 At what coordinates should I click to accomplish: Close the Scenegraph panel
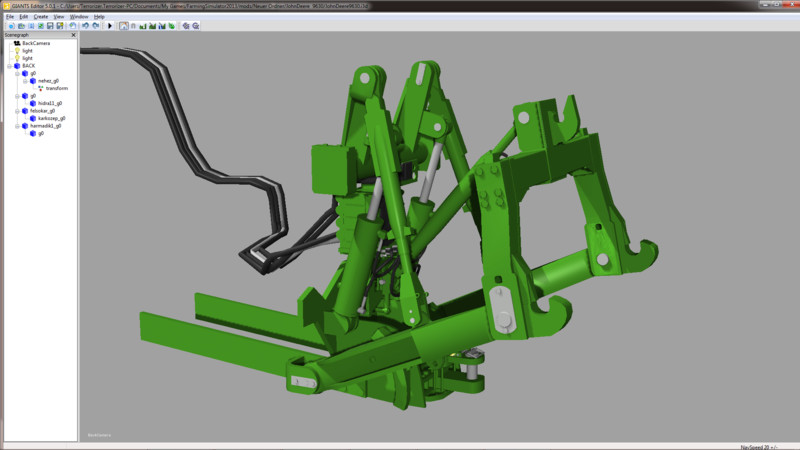pos(73,35)
